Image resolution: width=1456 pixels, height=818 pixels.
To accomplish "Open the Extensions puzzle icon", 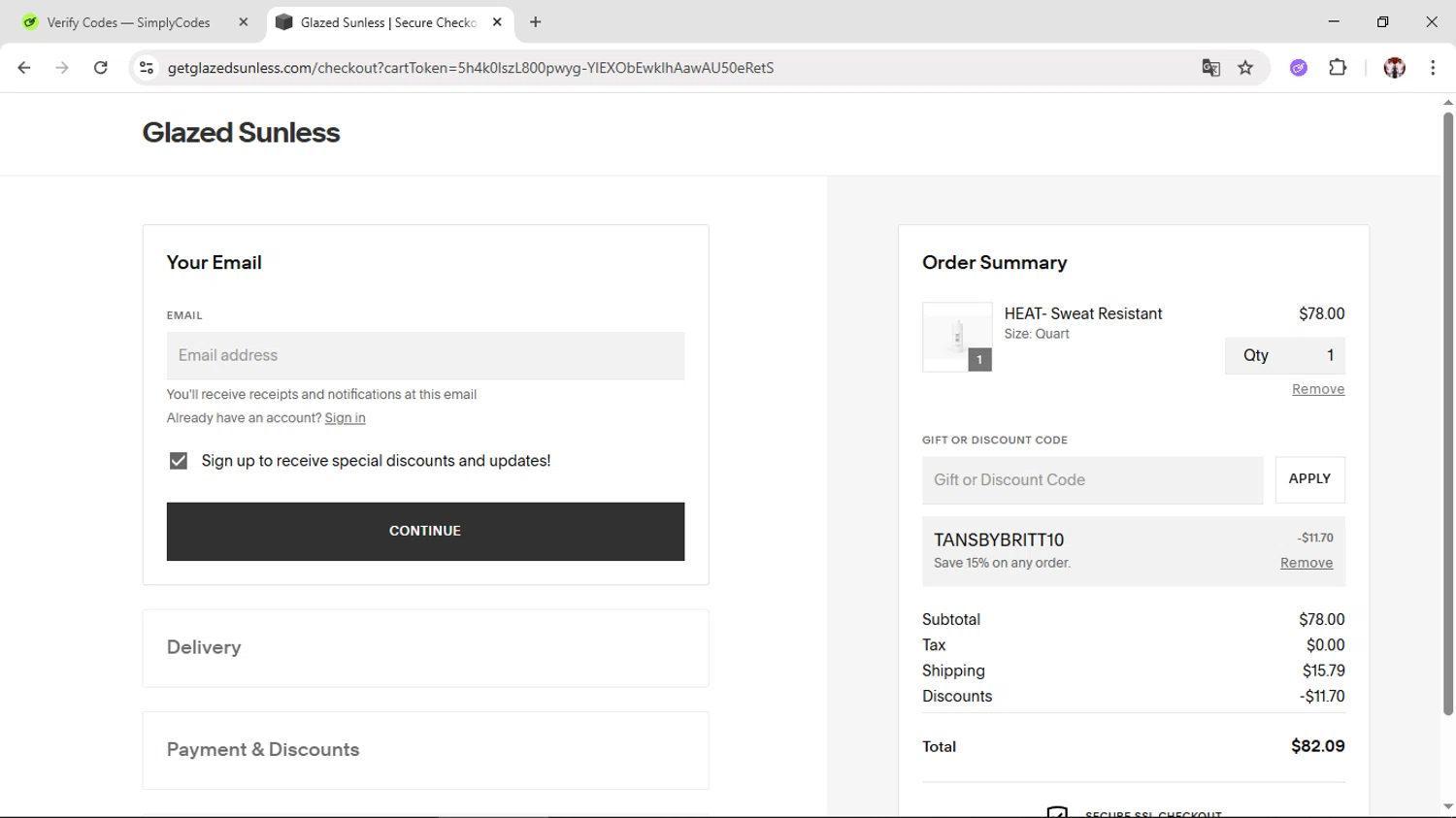I will coord(1338,68).
